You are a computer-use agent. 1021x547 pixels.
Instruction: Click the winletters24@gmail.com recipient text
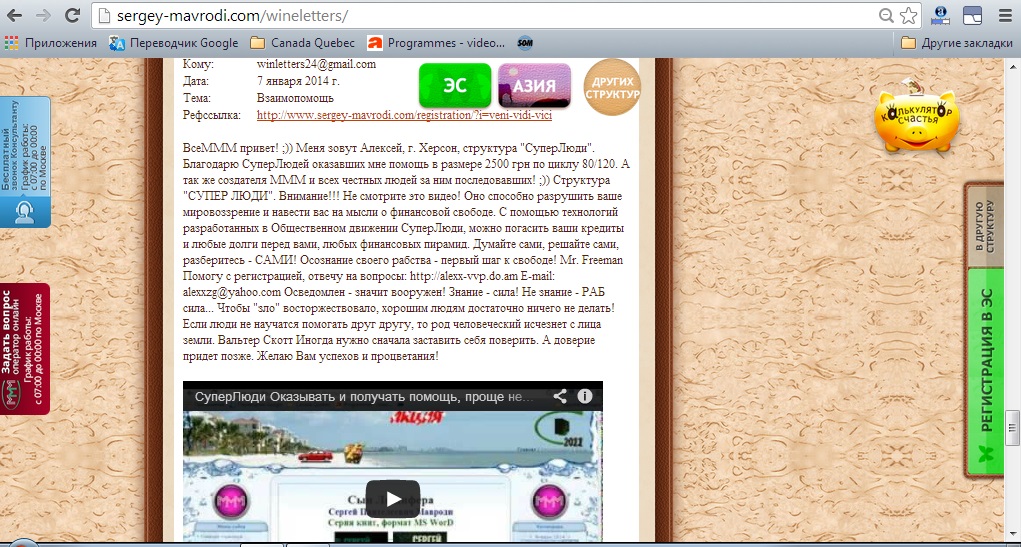point(316,64)
